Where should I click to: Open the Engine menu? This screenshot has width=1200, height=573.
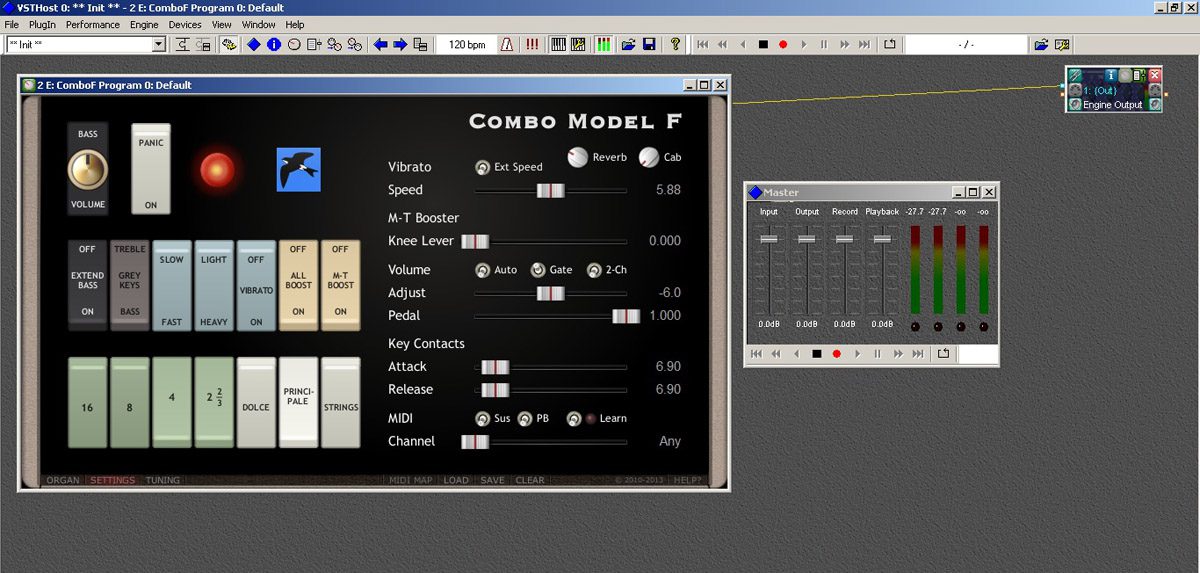pyautogui.click(x=144, y=24)
